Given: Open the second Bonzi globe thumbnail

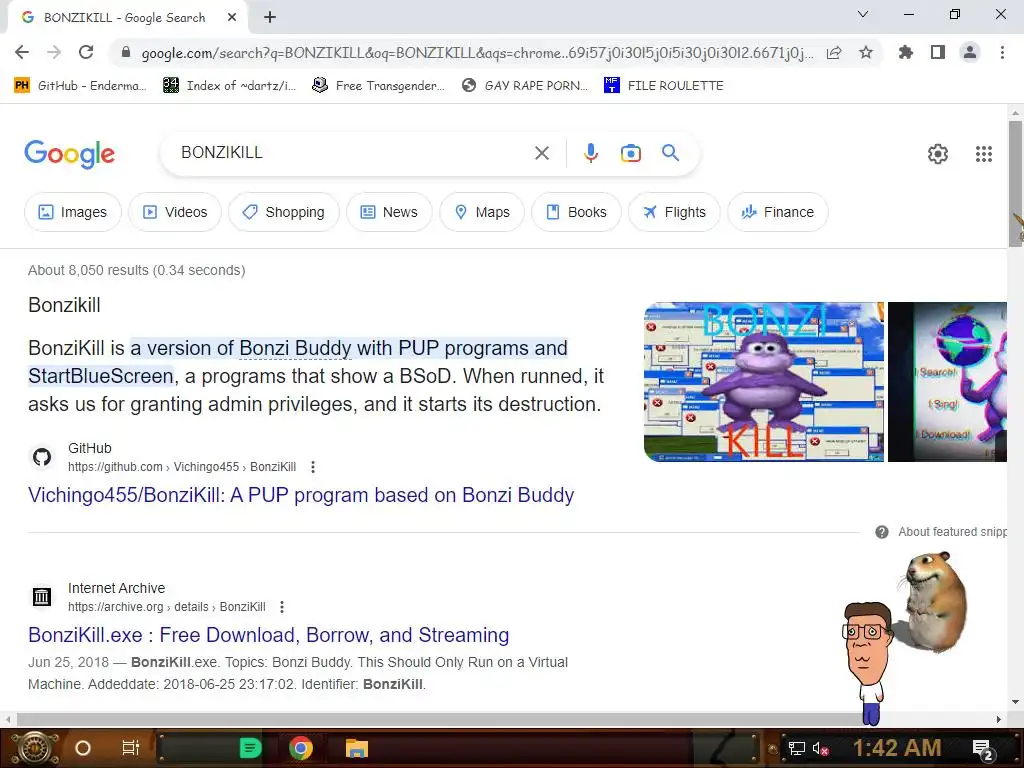Looking at the screenshot, I should coord(947,382).
